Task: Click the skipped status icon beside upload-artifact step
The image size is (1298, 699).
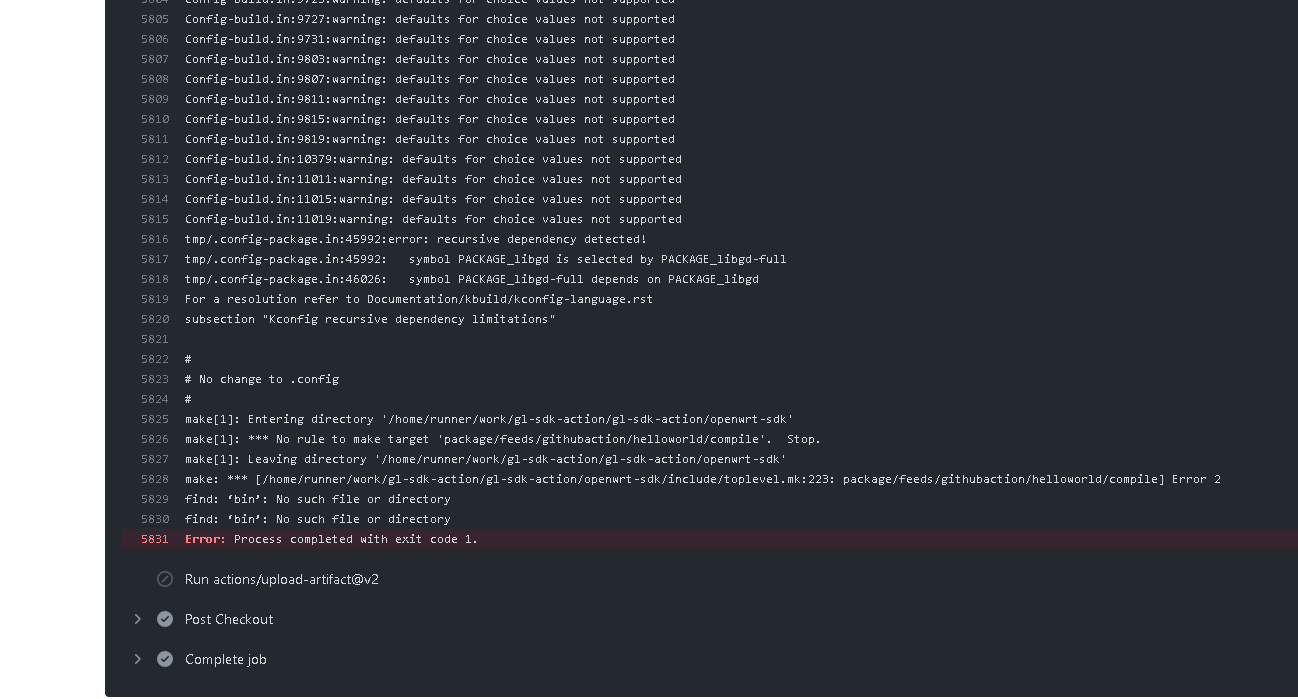Action: [165, 579]
